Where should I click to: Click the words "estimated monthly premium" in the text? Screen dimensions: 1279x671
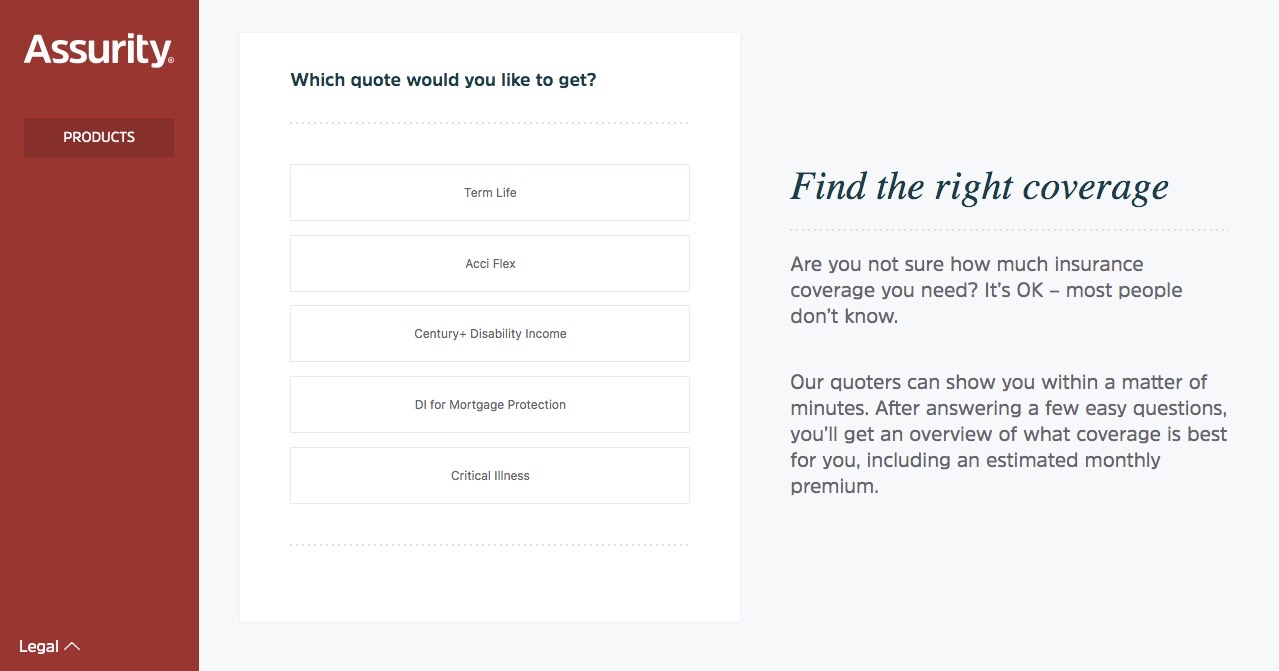point(975,474)
